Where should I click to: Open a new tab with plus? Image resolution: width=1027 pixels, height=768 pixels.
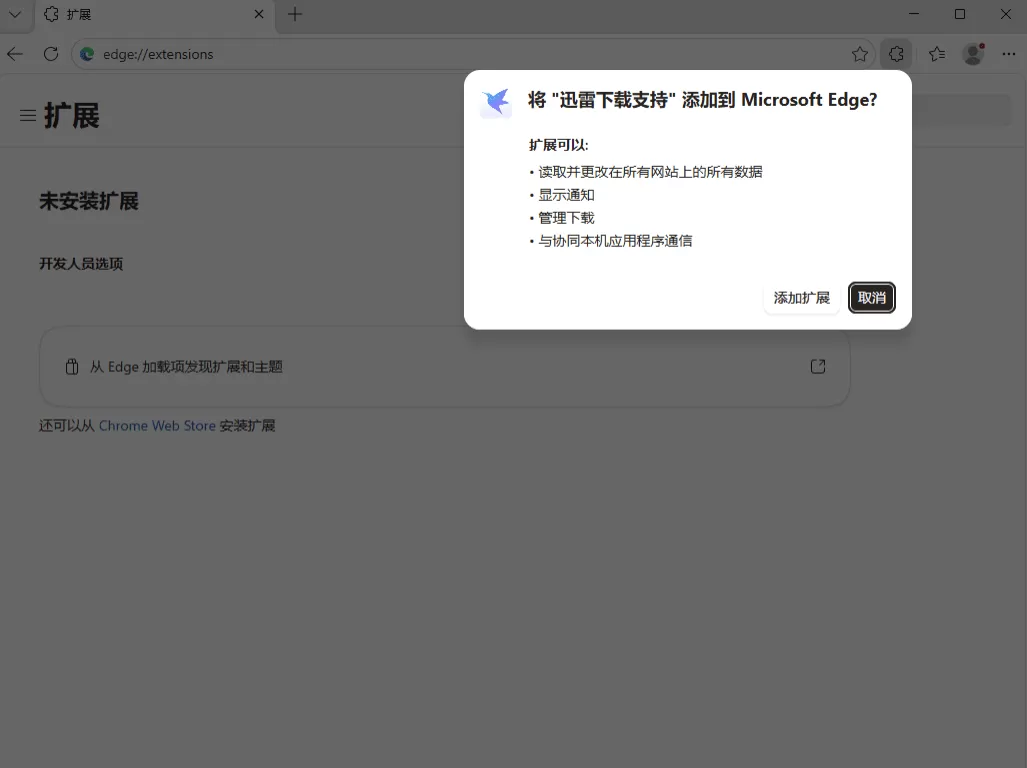click(x=295, y=14)
